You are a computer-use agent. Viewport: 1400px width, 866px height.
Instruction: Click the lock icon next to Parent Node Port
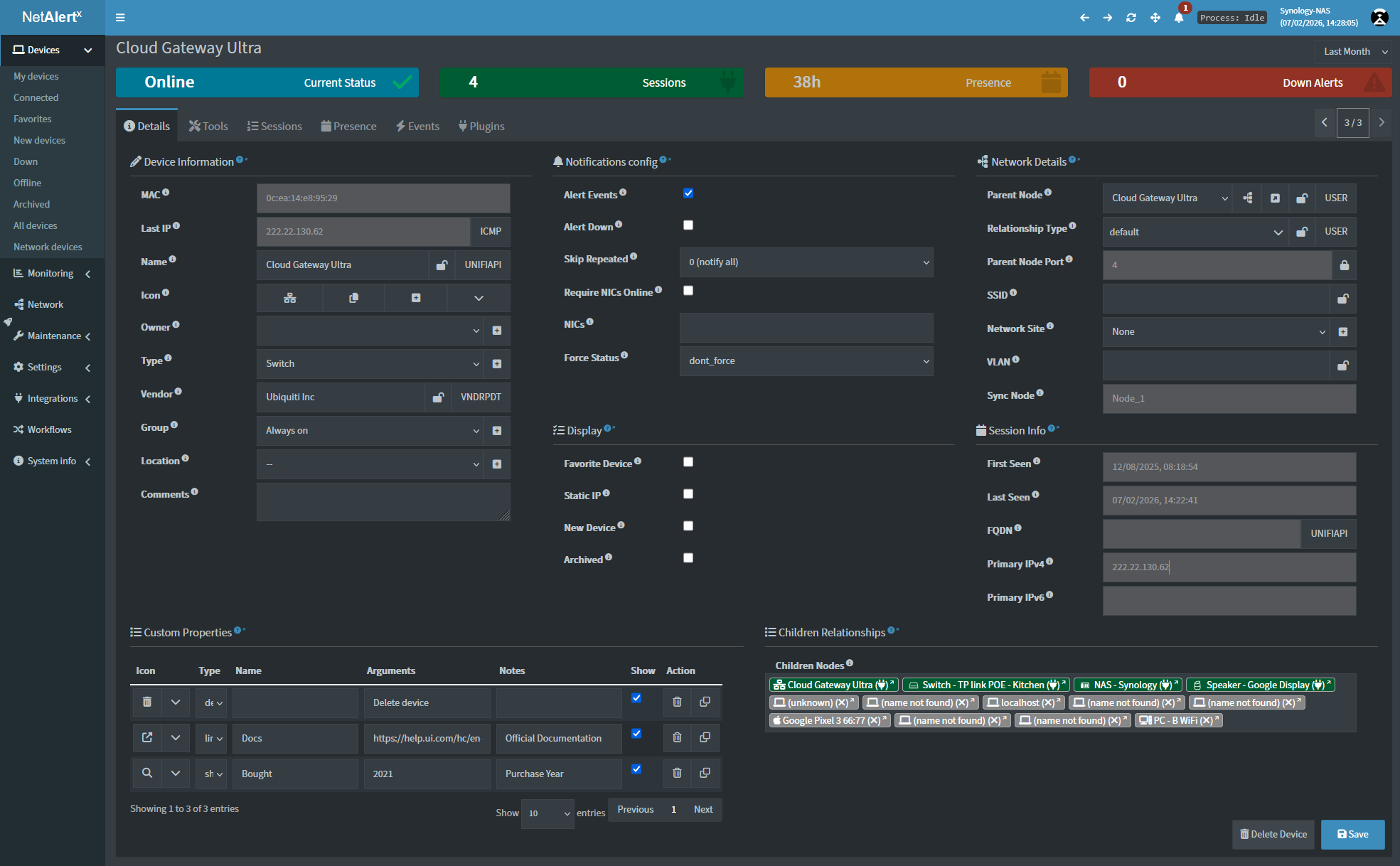point(1344,265)
